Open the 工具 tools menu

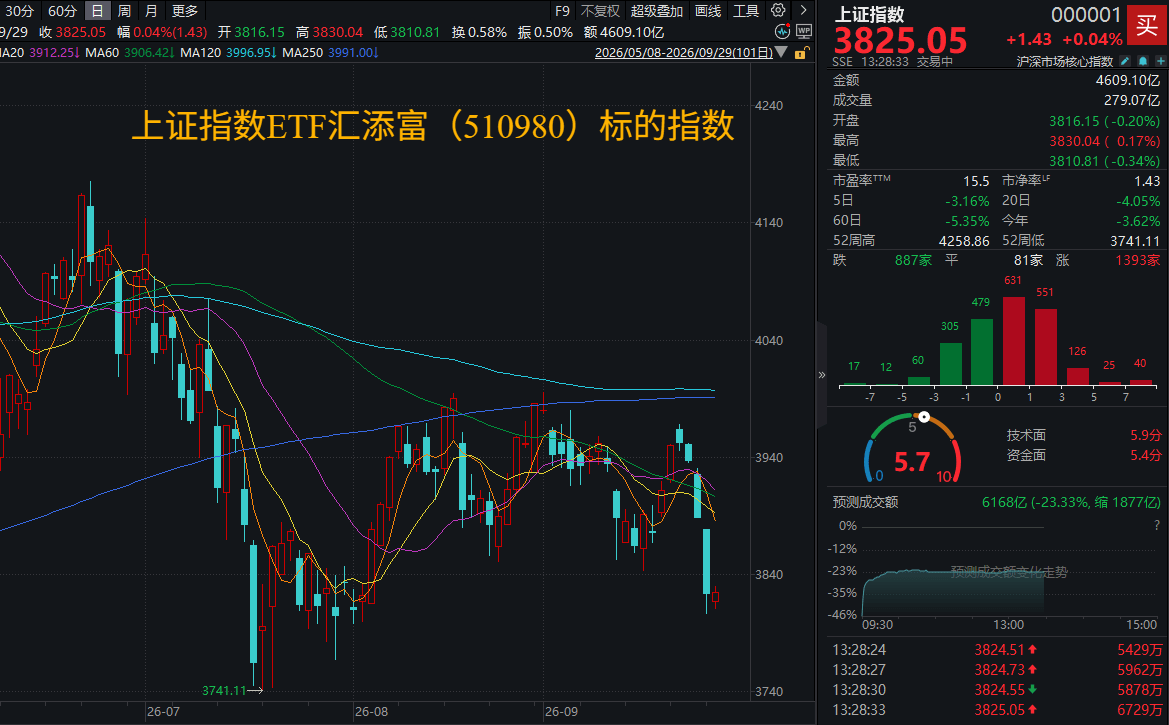point(746,10)
